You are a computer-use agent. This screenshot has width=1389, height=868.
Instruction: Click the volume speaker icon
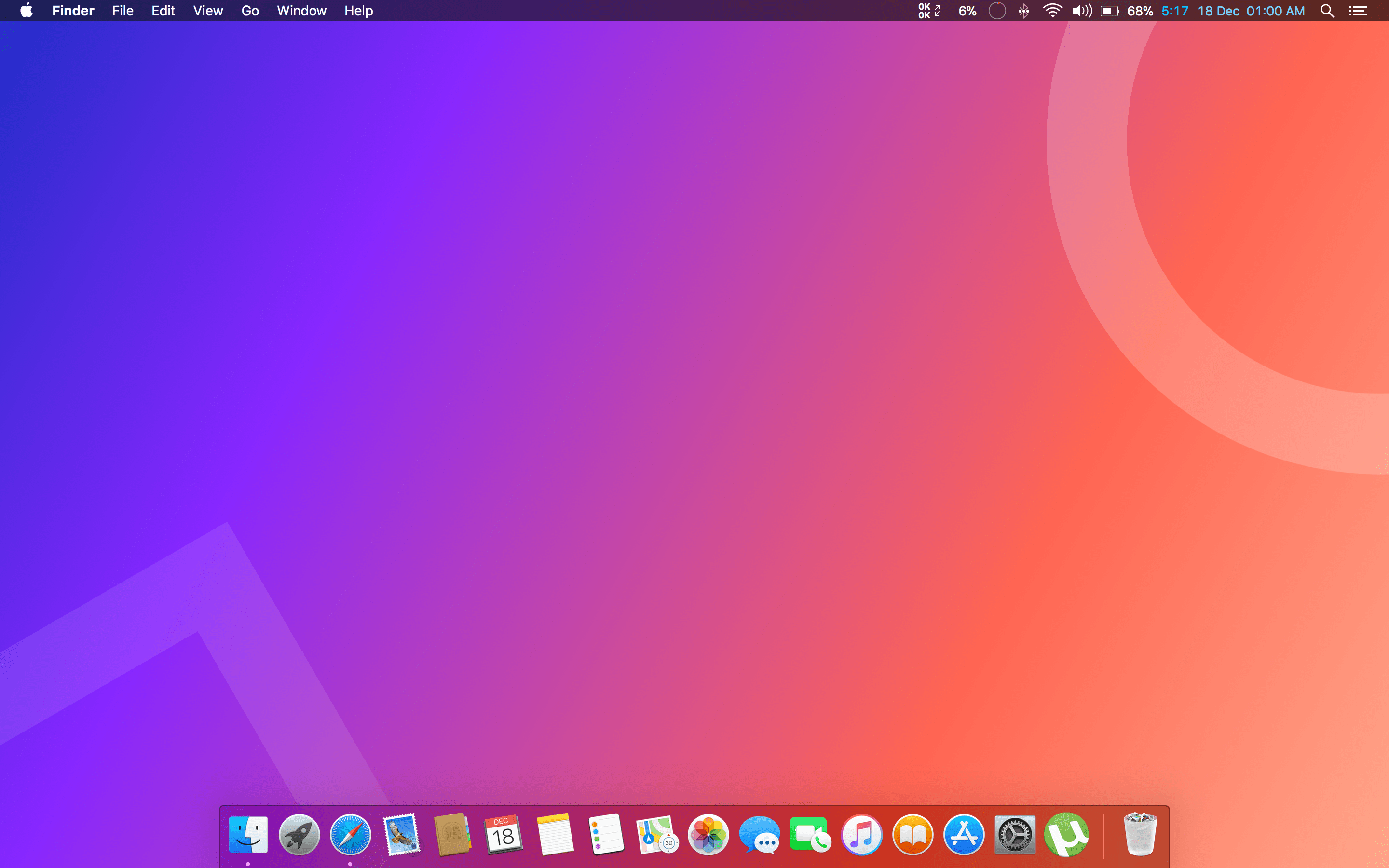tap(1081, 11)
